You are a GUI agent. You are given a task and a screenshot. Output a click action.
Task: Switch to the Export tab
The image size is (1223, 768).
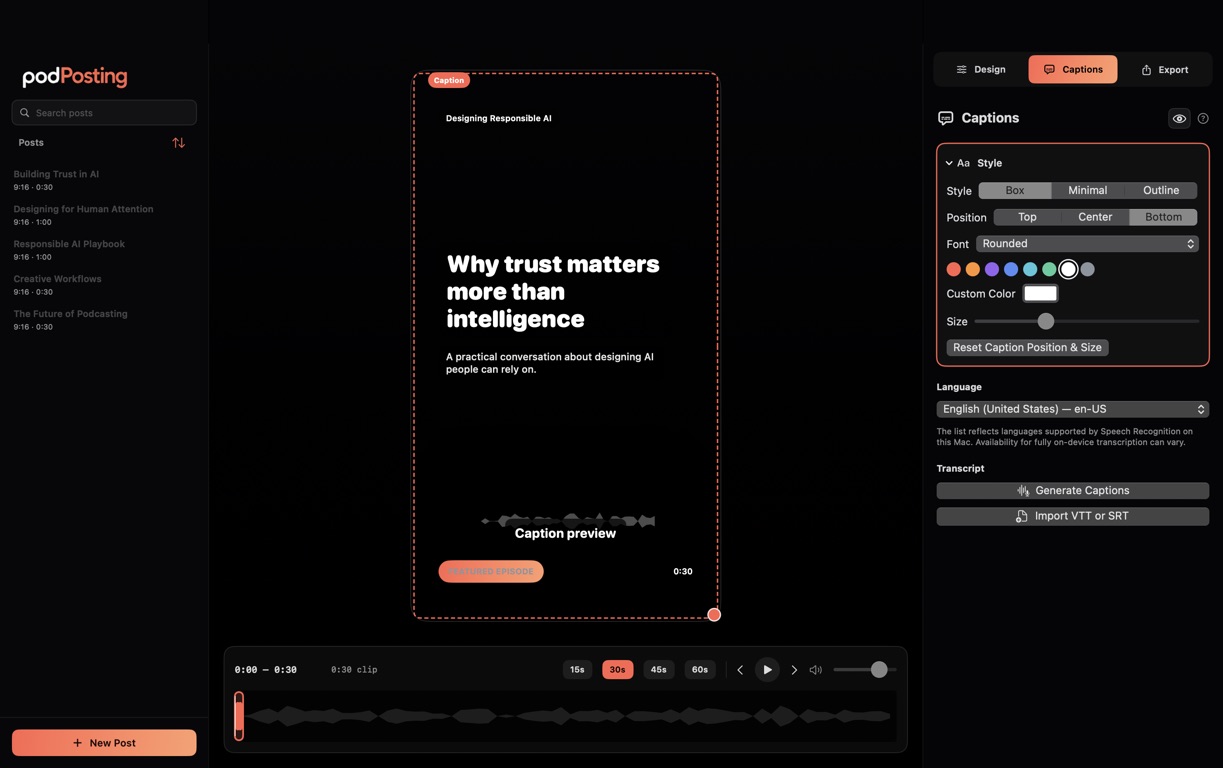tap(1164, 69)
